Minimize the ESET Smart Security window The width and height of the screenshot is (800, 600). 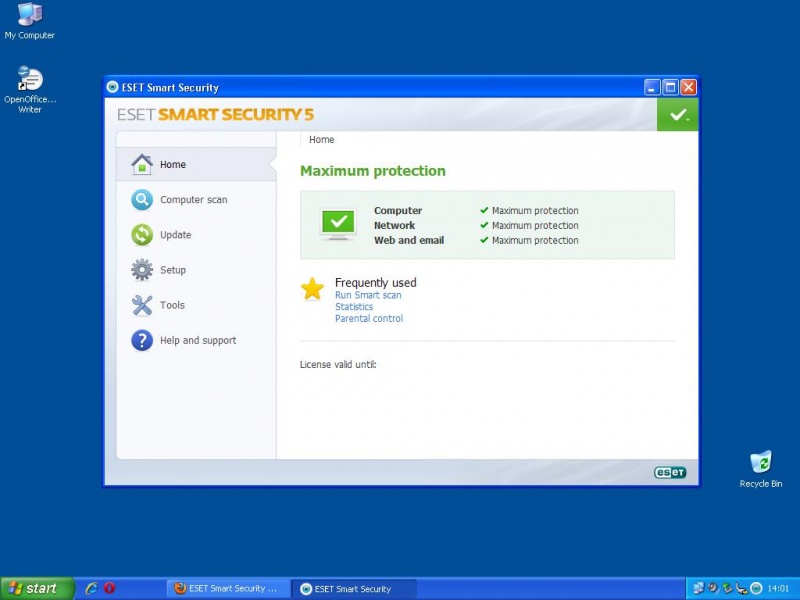point(652,87)
